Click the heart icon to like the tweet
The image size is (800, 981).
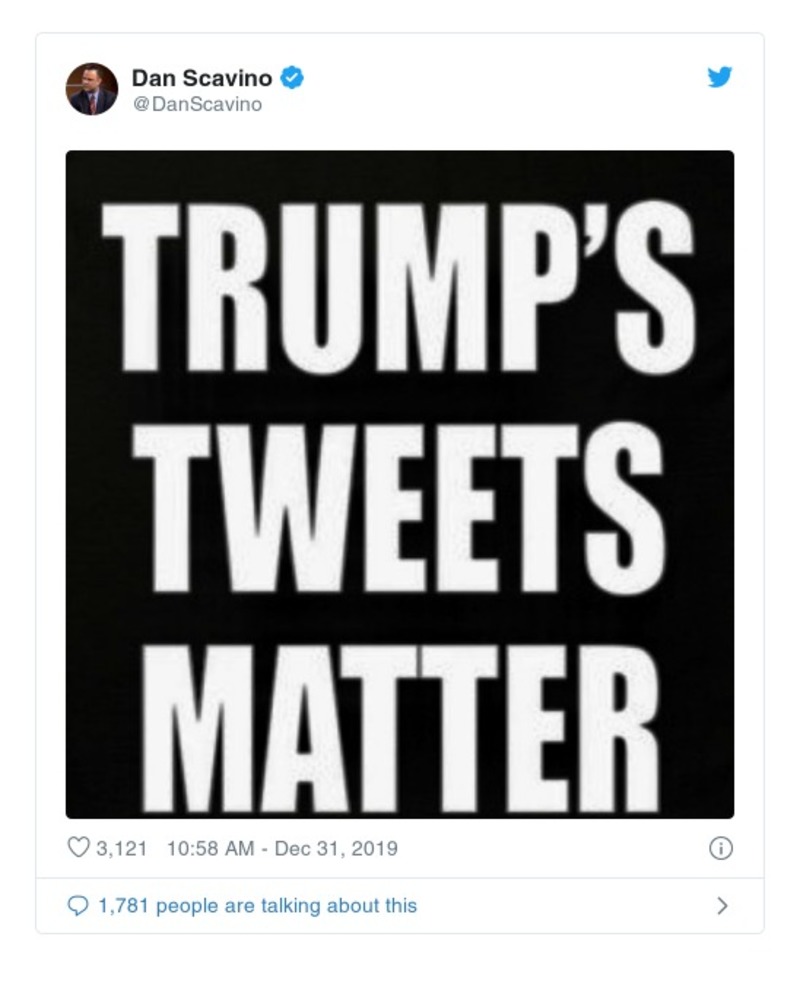77,847
